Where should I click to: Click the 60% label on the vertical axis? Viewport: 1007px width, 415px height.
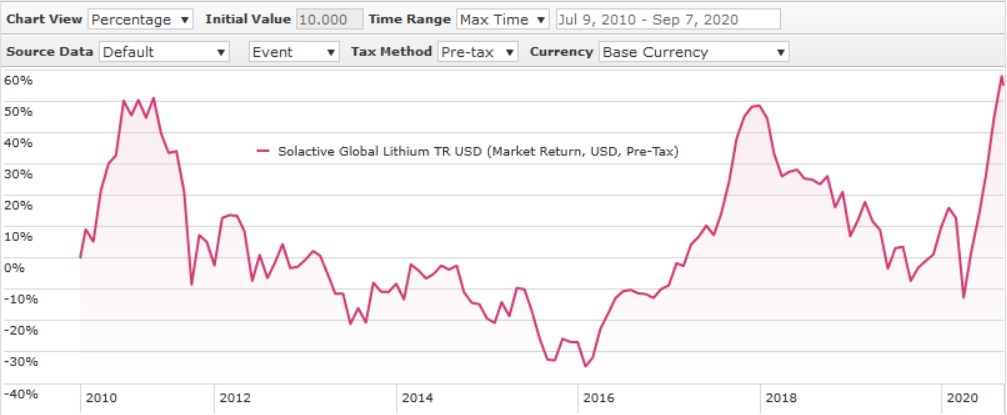[18, 80]
